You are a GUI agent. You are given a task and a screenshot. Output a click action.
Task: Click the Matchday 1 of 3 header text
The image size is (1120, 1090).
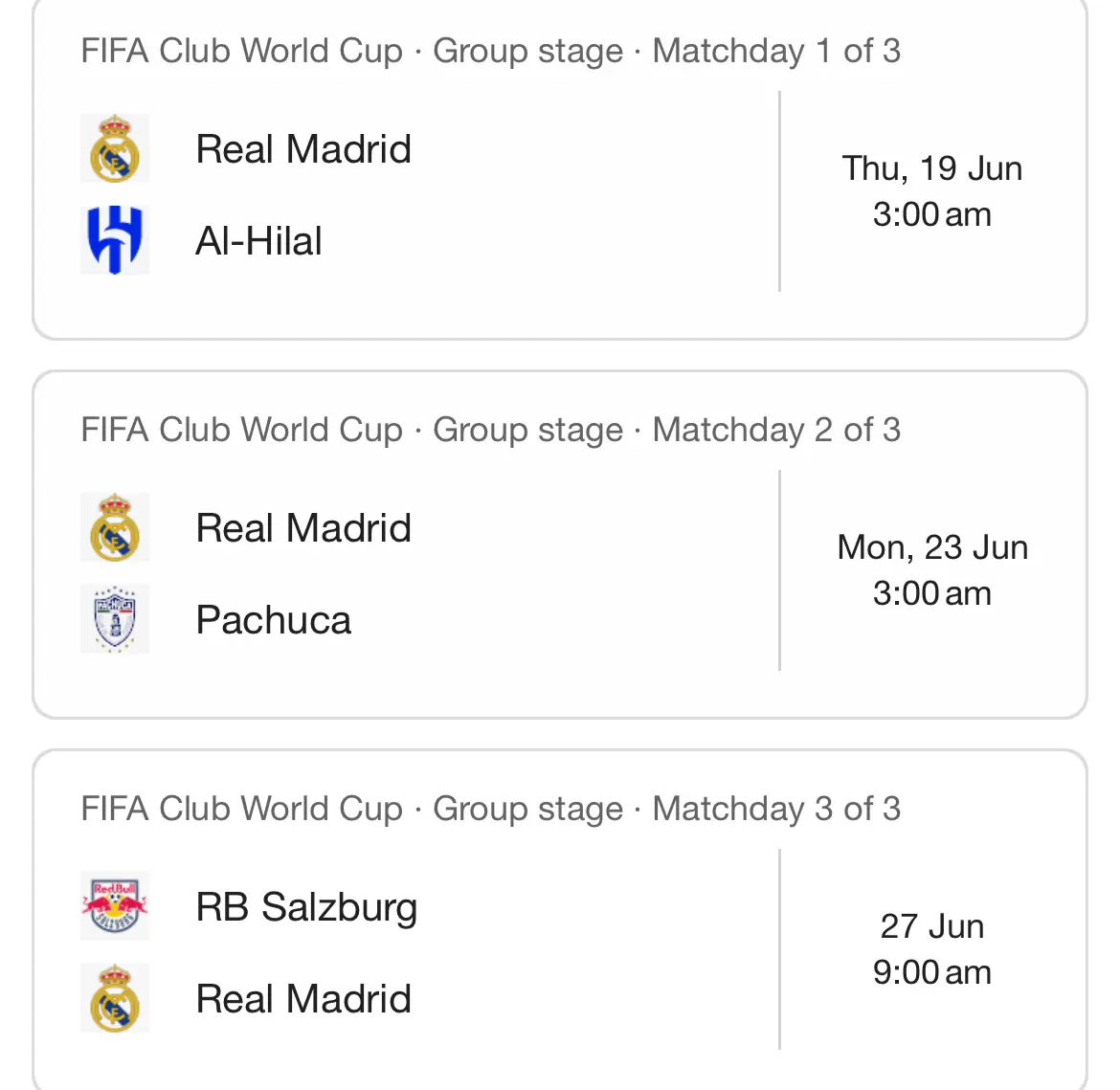click(776, 51)
